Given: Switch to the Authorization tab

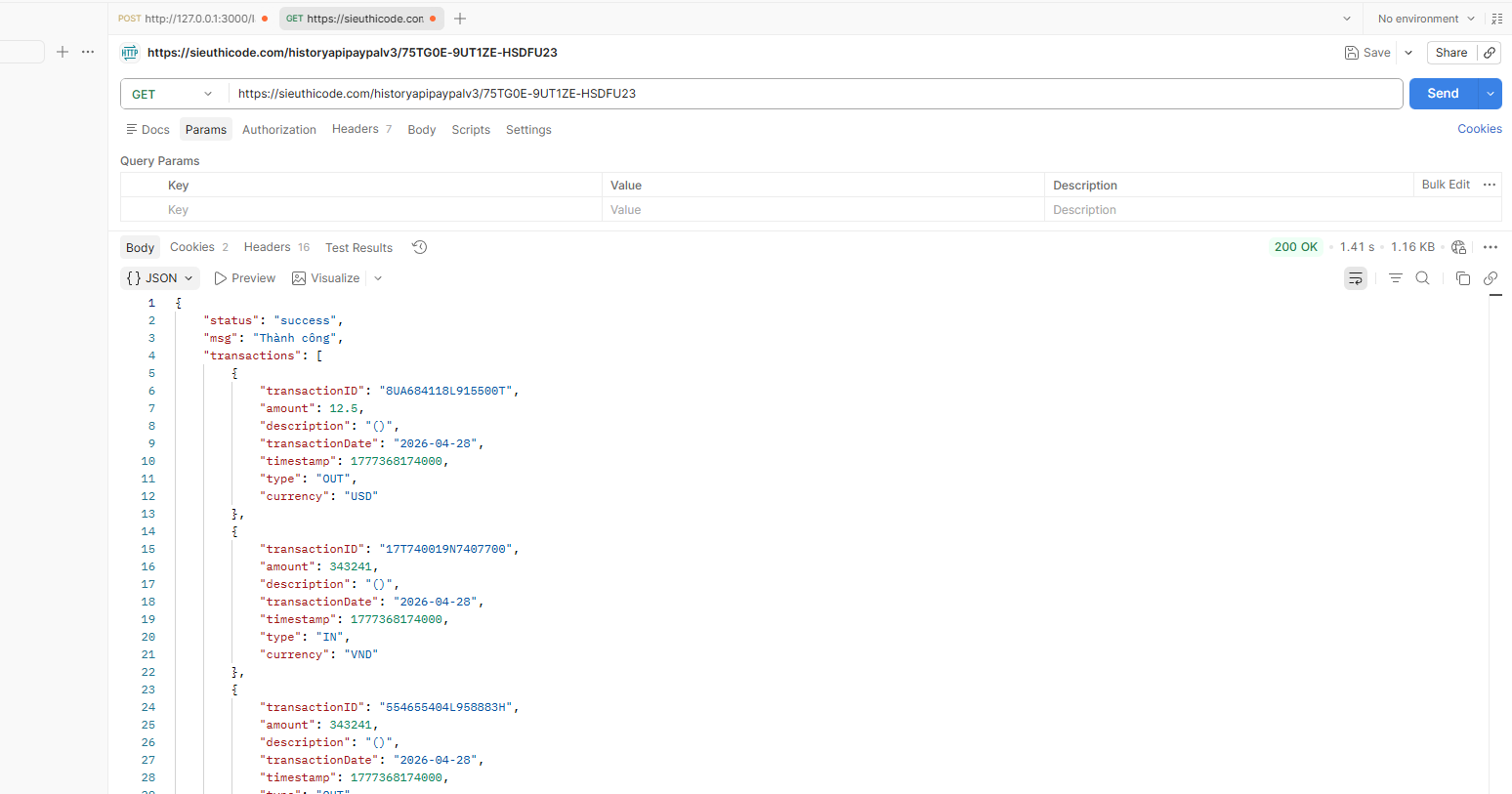Looking at the screenshot, I should pos(279,130).
